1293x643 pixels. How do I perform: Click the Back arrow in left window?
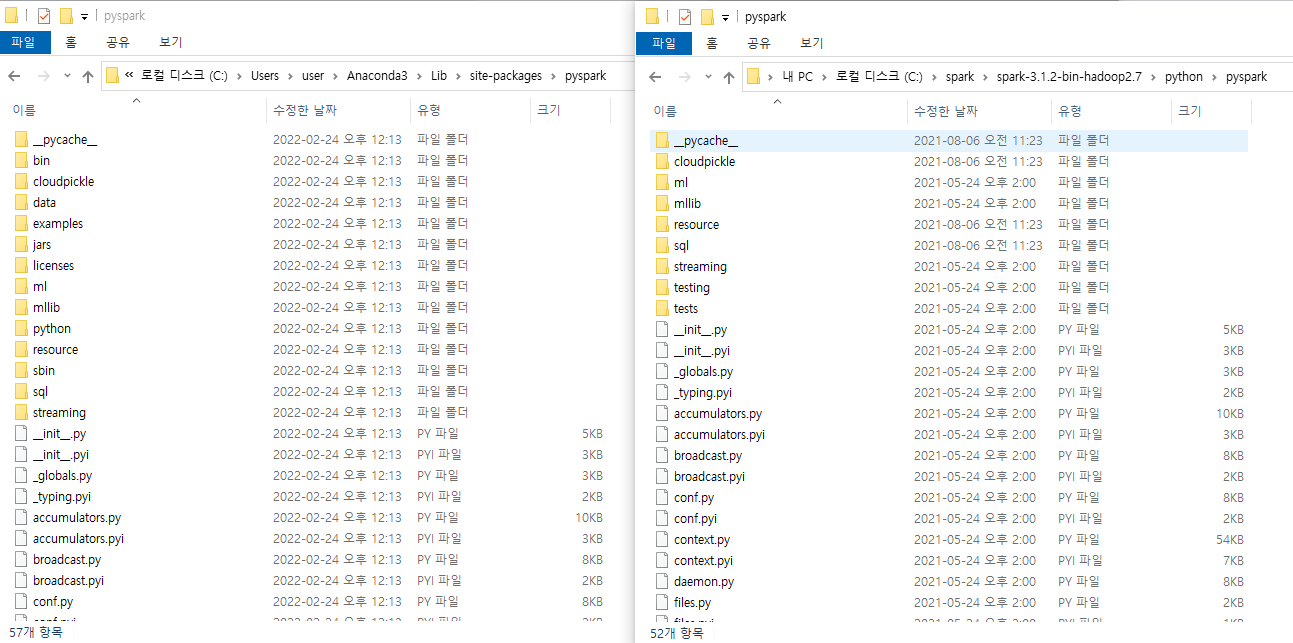[x=15, y=76]
